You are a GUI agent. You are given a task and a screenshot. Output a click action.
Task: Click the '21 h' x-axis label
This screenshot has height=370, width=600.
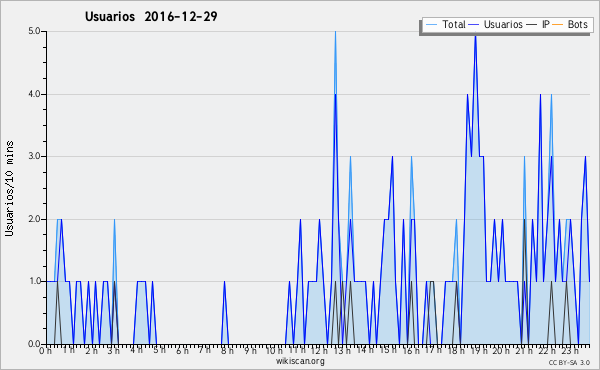(524, 351)
